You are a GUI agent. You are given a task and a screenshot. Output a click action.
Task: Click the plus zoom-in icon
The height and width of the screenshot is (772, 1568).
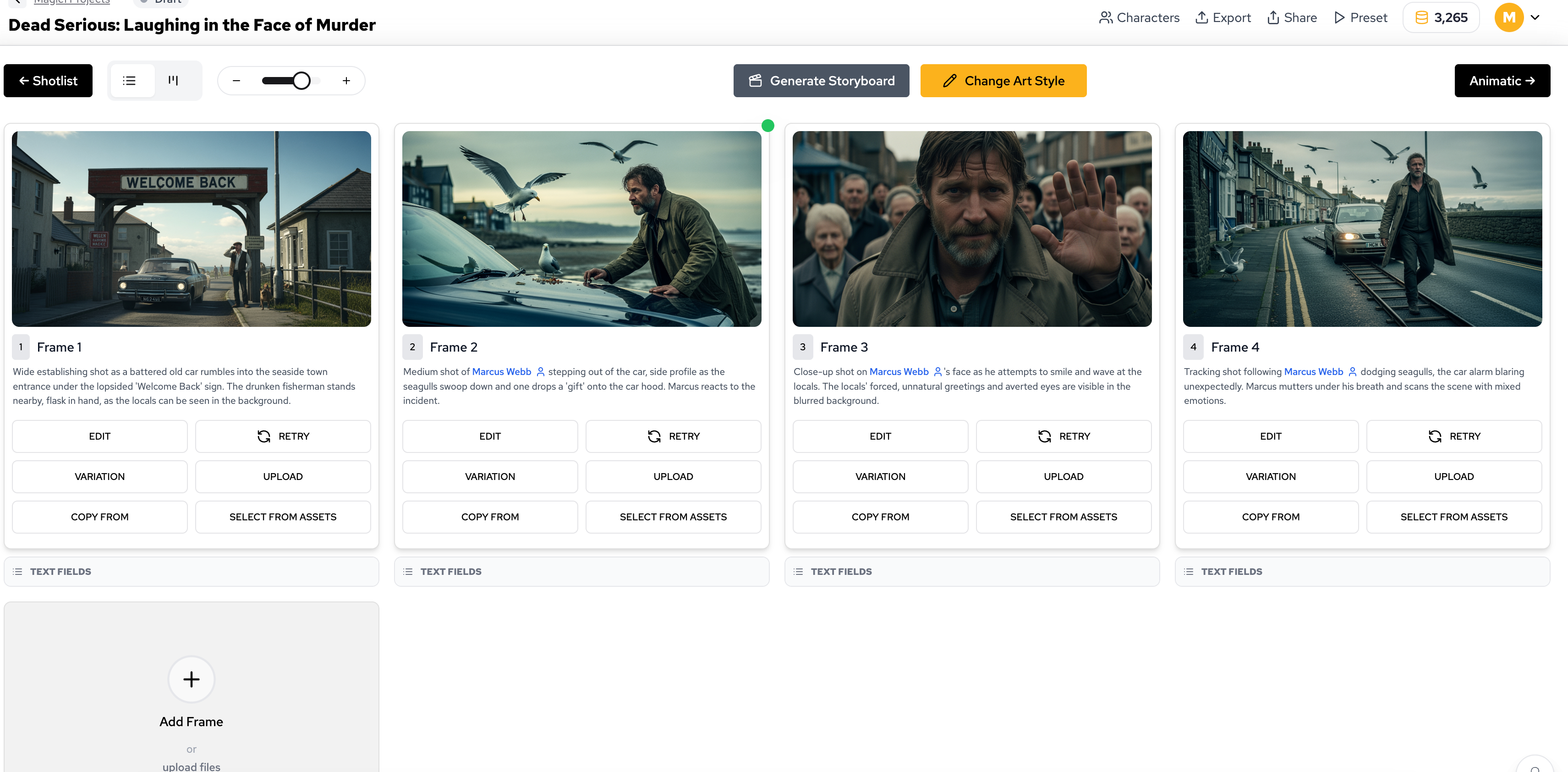coord(346,80)
